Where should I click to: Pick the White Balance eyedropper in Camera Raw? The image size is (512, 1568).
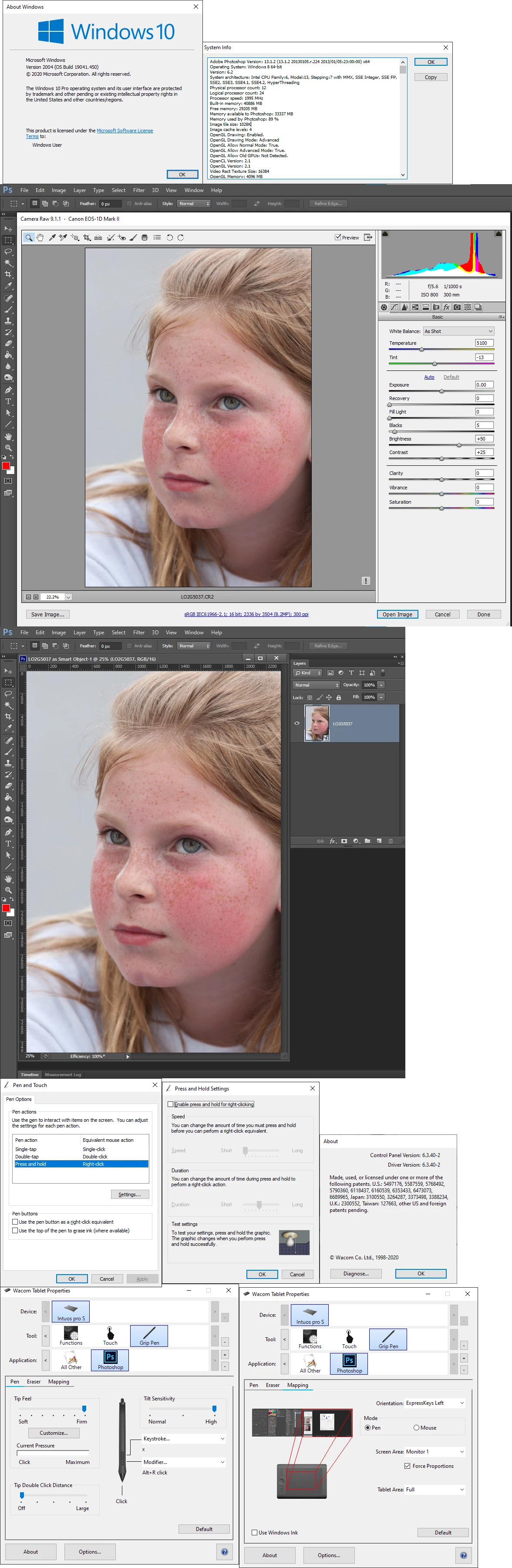tap(52, 237)
